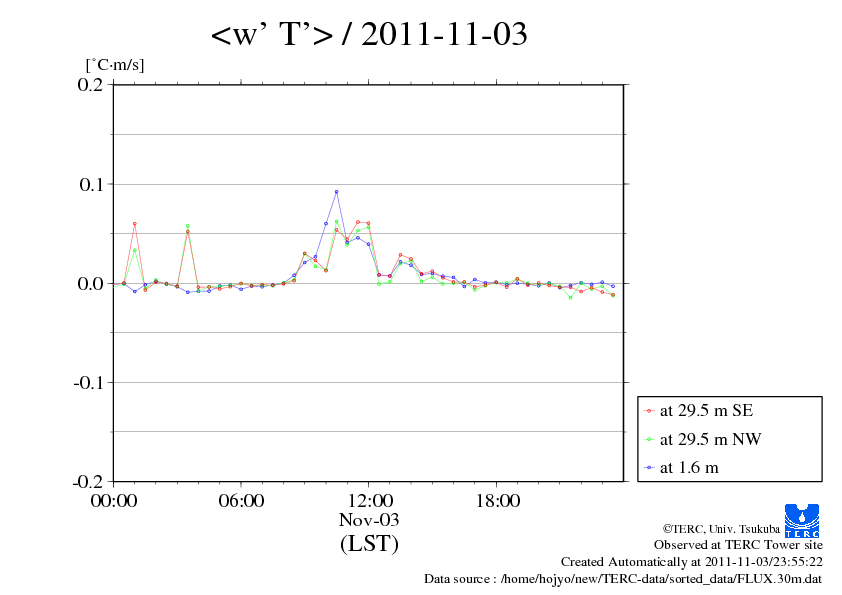The image size is (842, 595).
Task: Click the 0.1 y-axis label
Action: (x=91, y=185)
